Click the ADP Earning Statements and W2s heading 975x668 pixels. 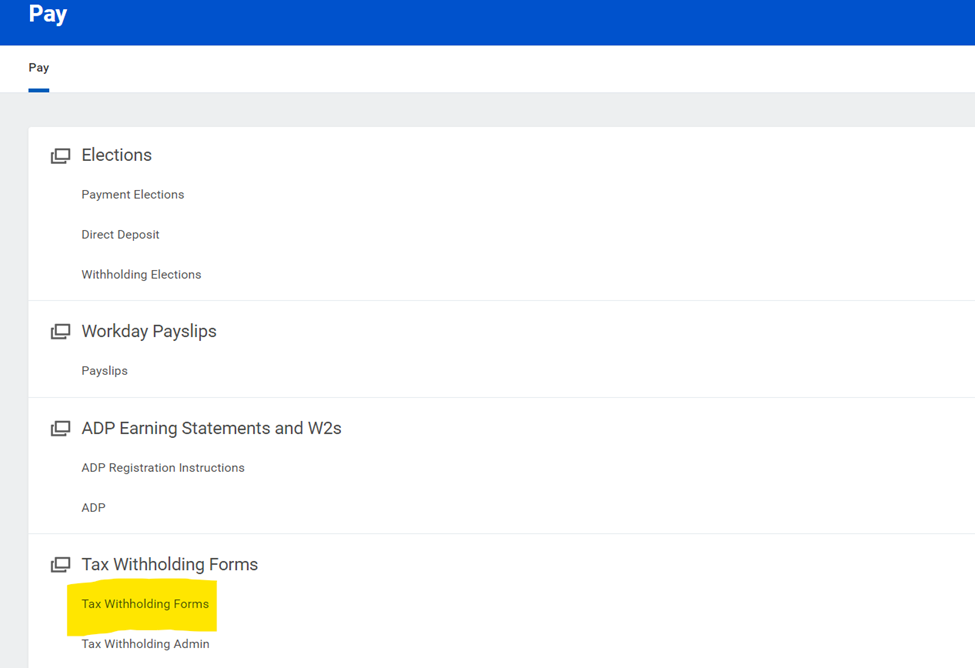pyautogui.click(x=211, y=428)
